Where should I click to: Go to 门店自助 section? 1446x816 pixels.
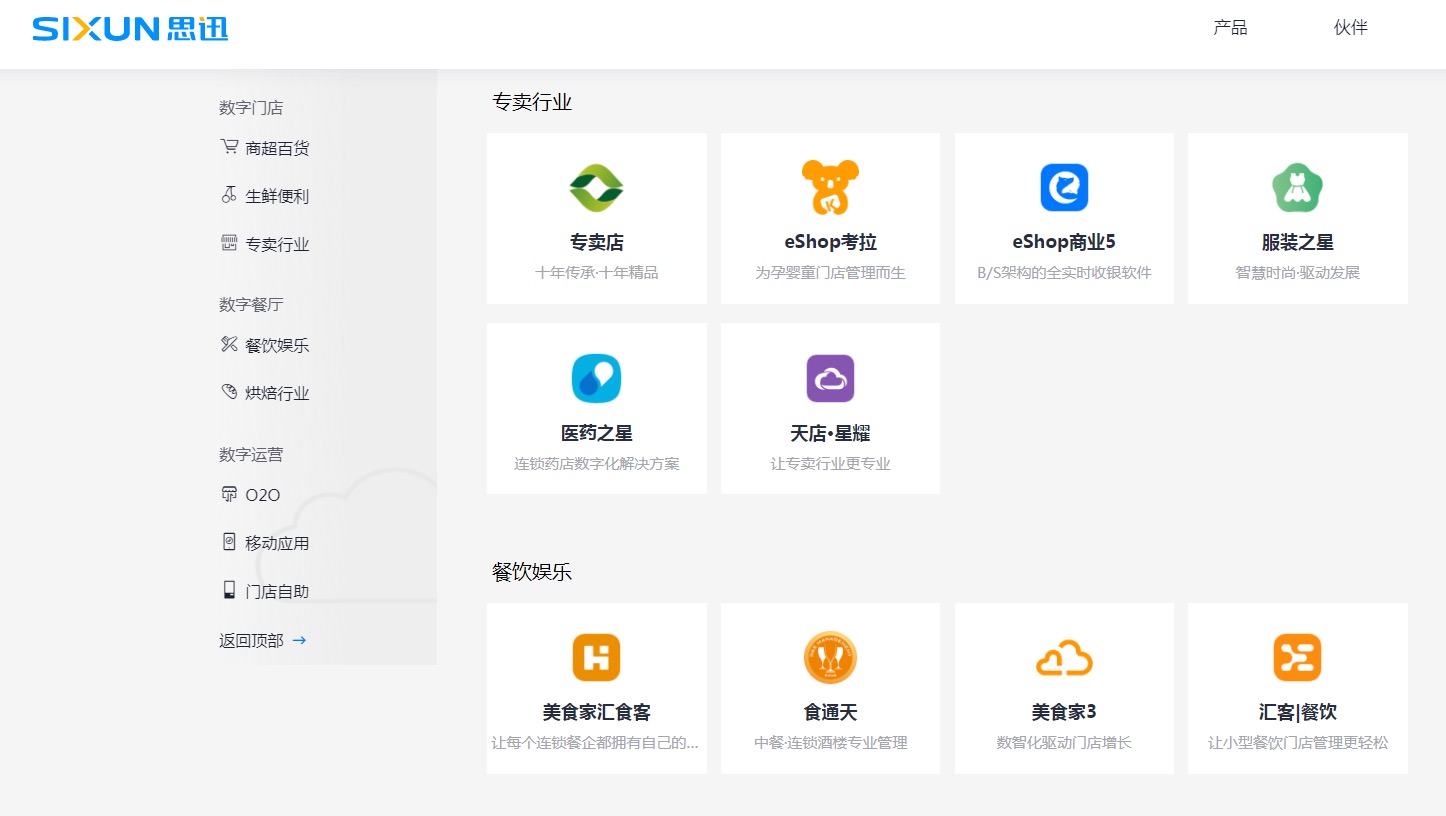click(277, 591)
